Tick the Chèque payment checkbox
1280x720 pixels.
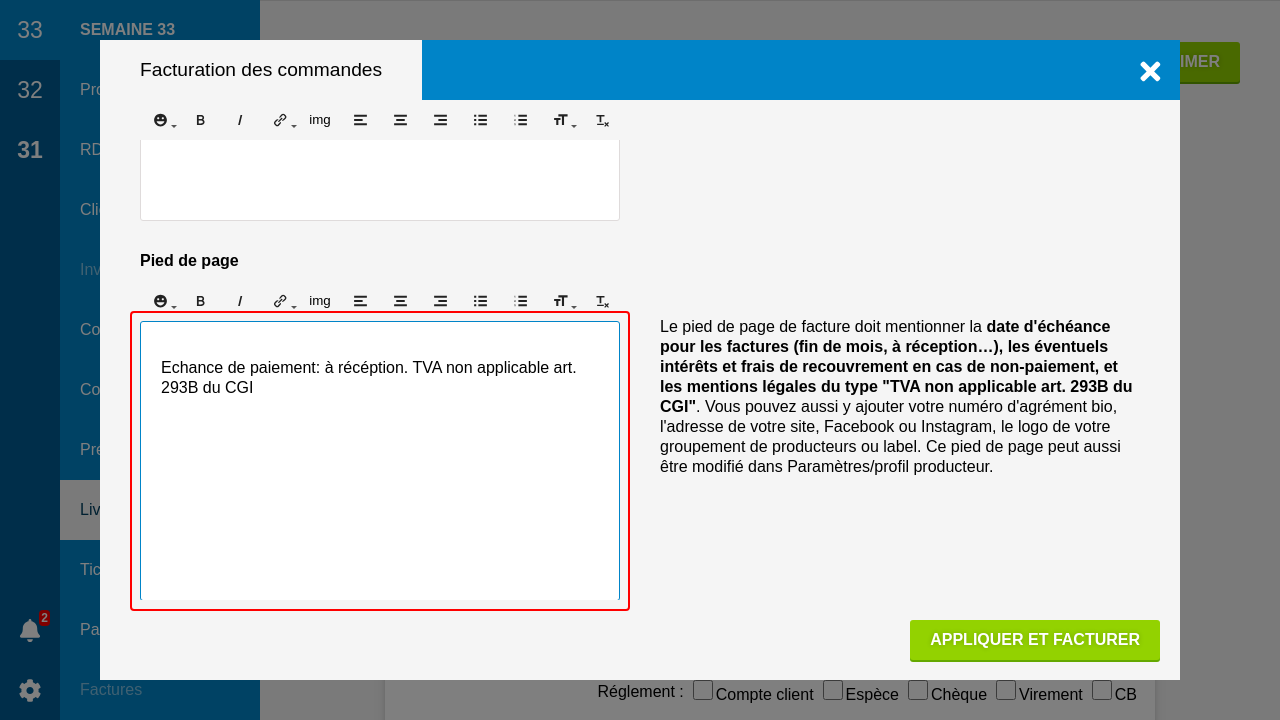(x=918, y=690)
